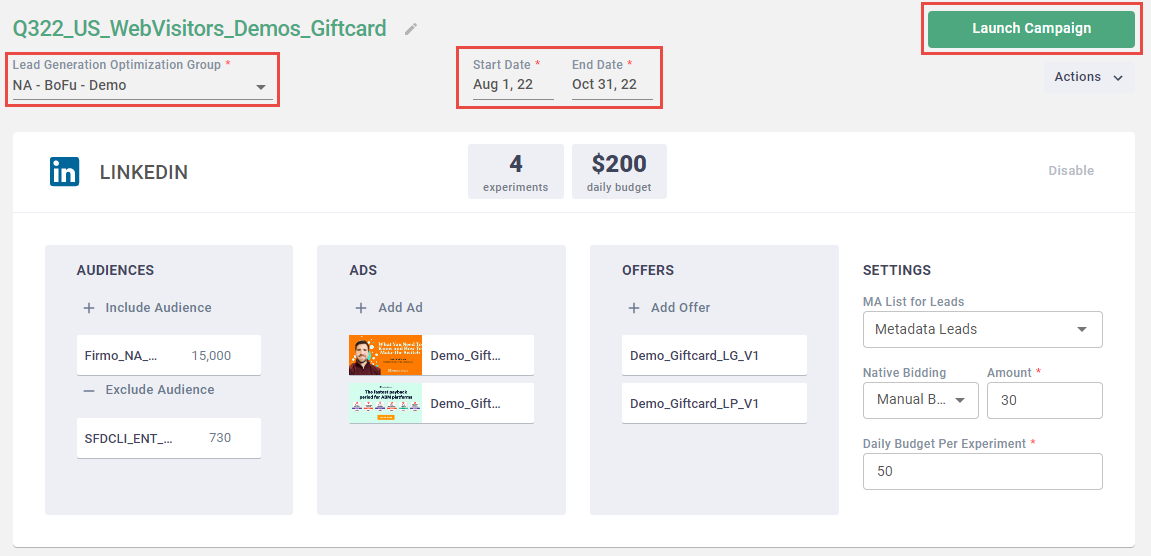The image size is (1151, 556).
Task: Click the Start Date field
Action: click(513, 85)
